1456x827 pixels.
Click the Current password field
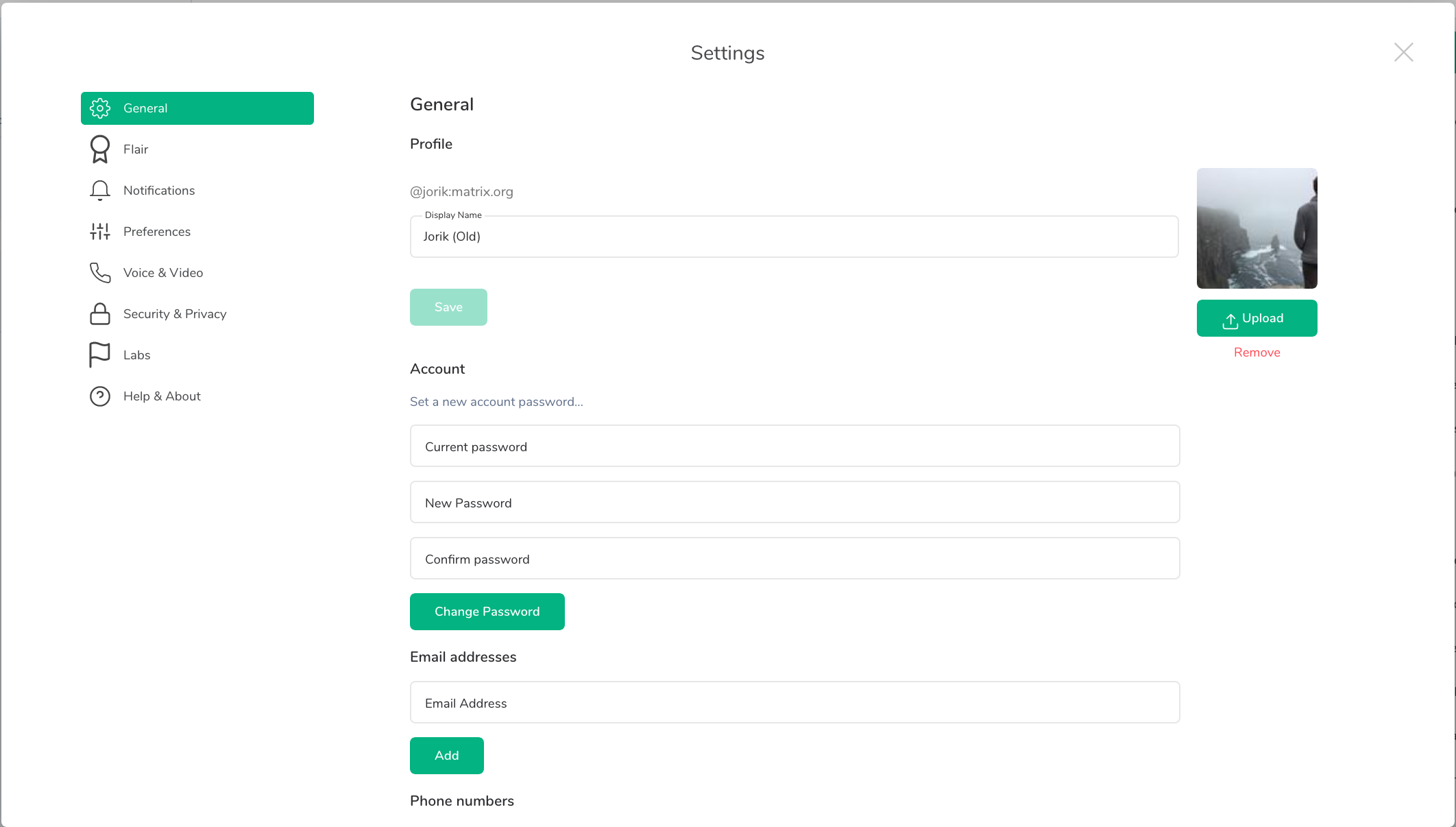[x=794, y=446]
